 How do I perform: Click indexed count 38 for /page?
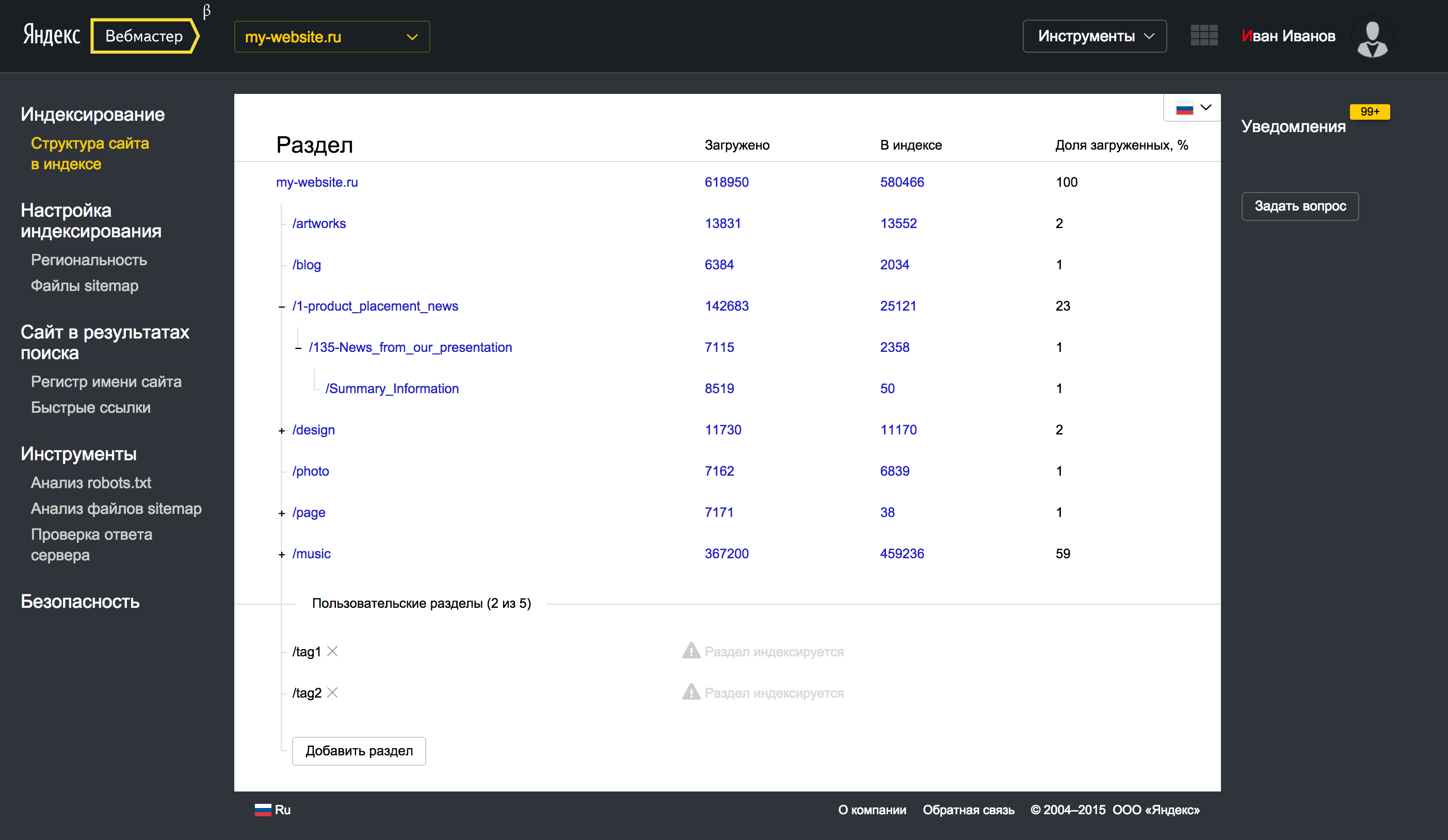coord(887,512)
